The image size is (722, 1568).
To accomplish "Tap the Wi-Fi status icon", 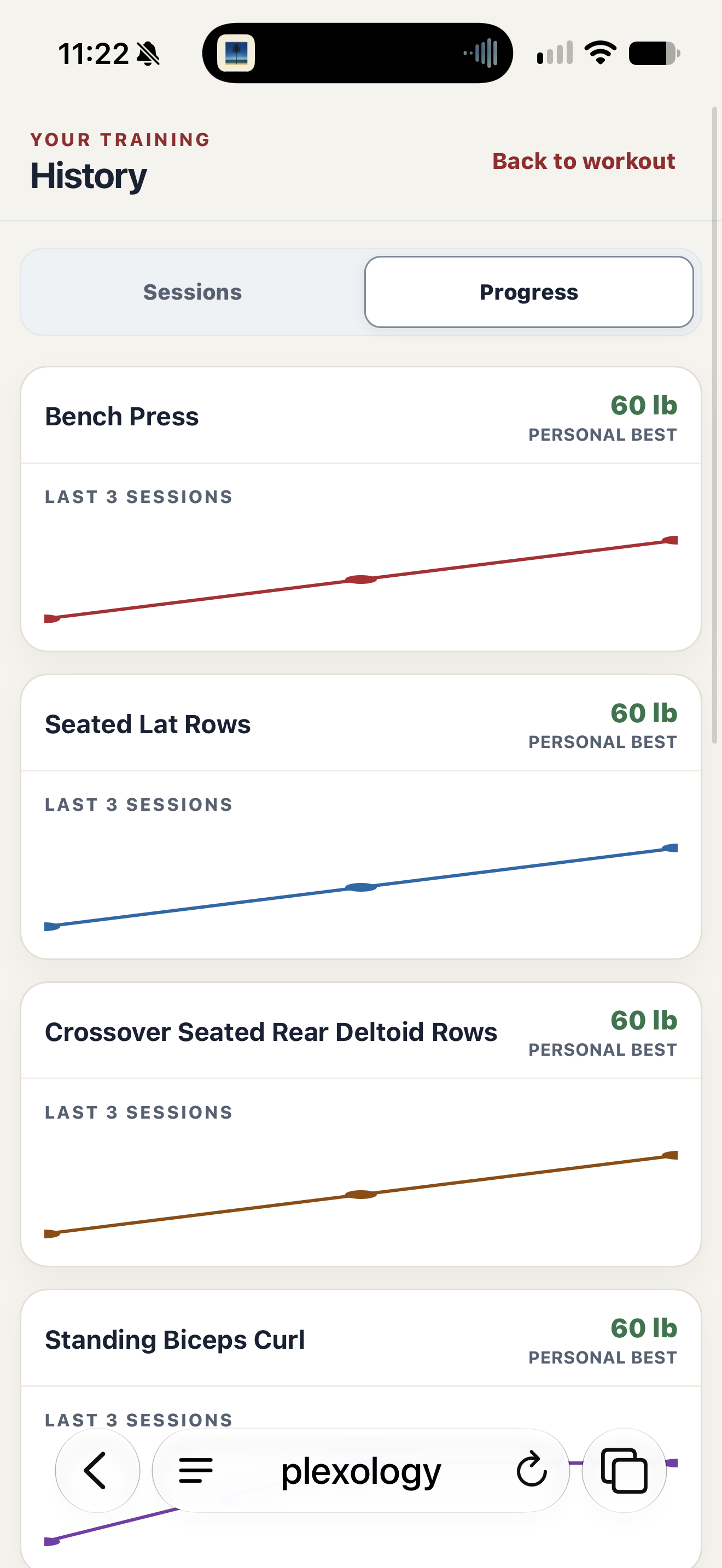I will pyautogui.click(x=600, y=53).
